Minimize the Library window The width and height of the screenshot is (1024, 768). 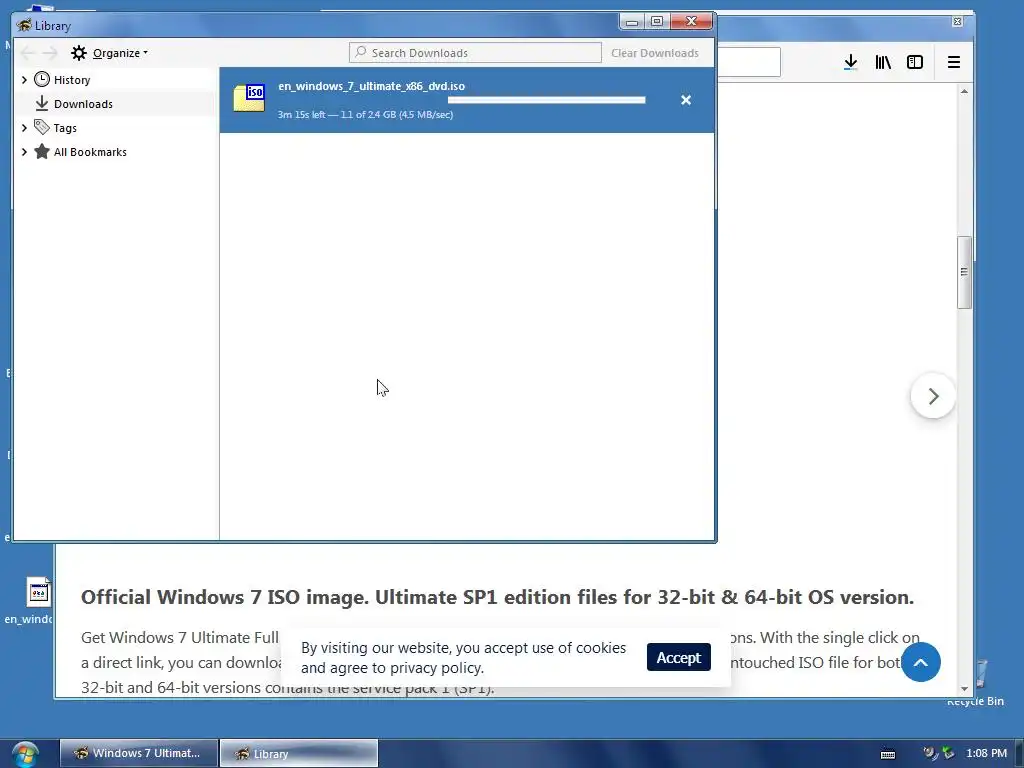632,22
